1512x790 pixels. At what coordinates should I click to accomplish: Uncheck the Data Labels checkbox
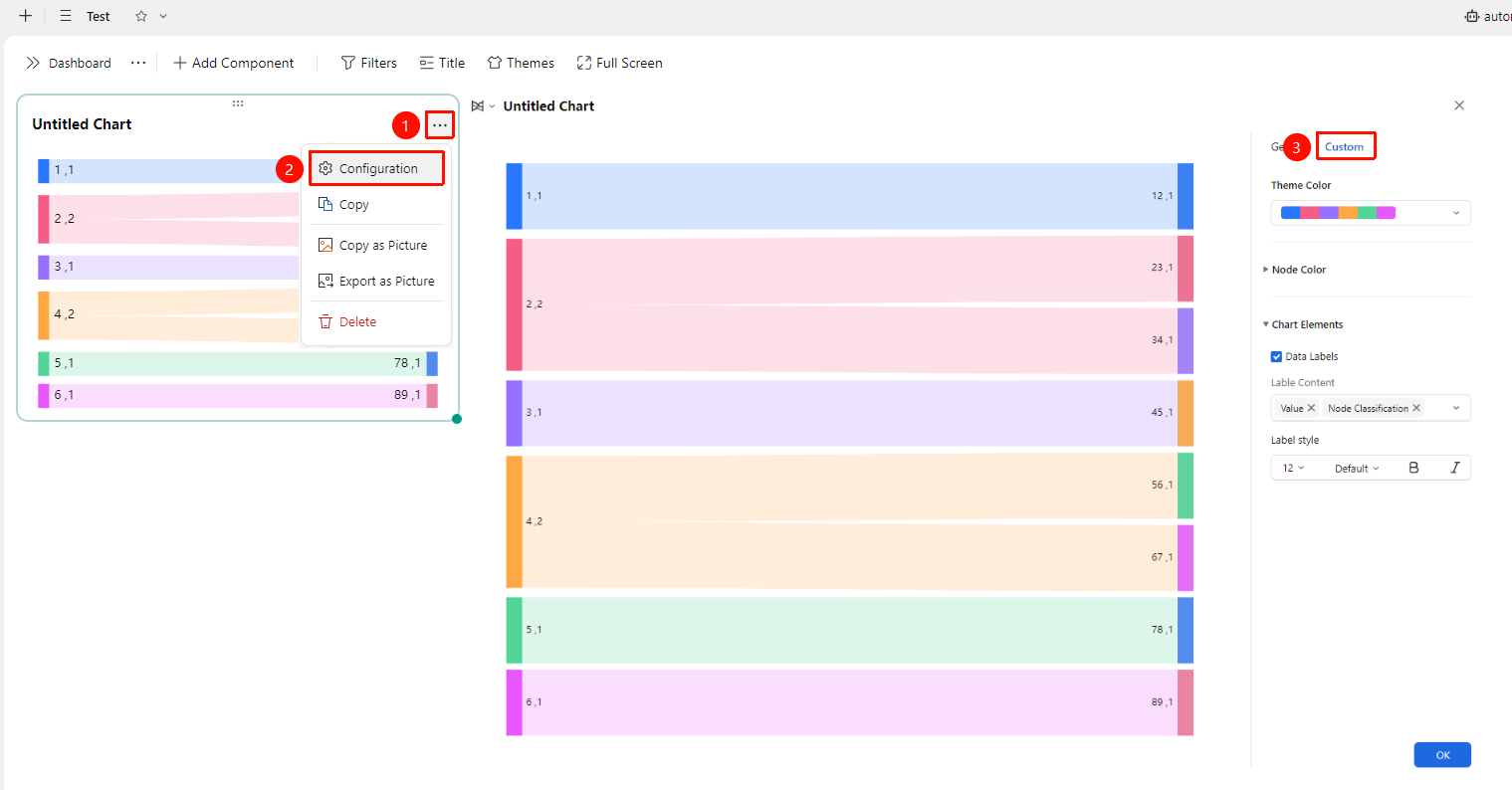pyautogui.click(x=1276, y=356)
